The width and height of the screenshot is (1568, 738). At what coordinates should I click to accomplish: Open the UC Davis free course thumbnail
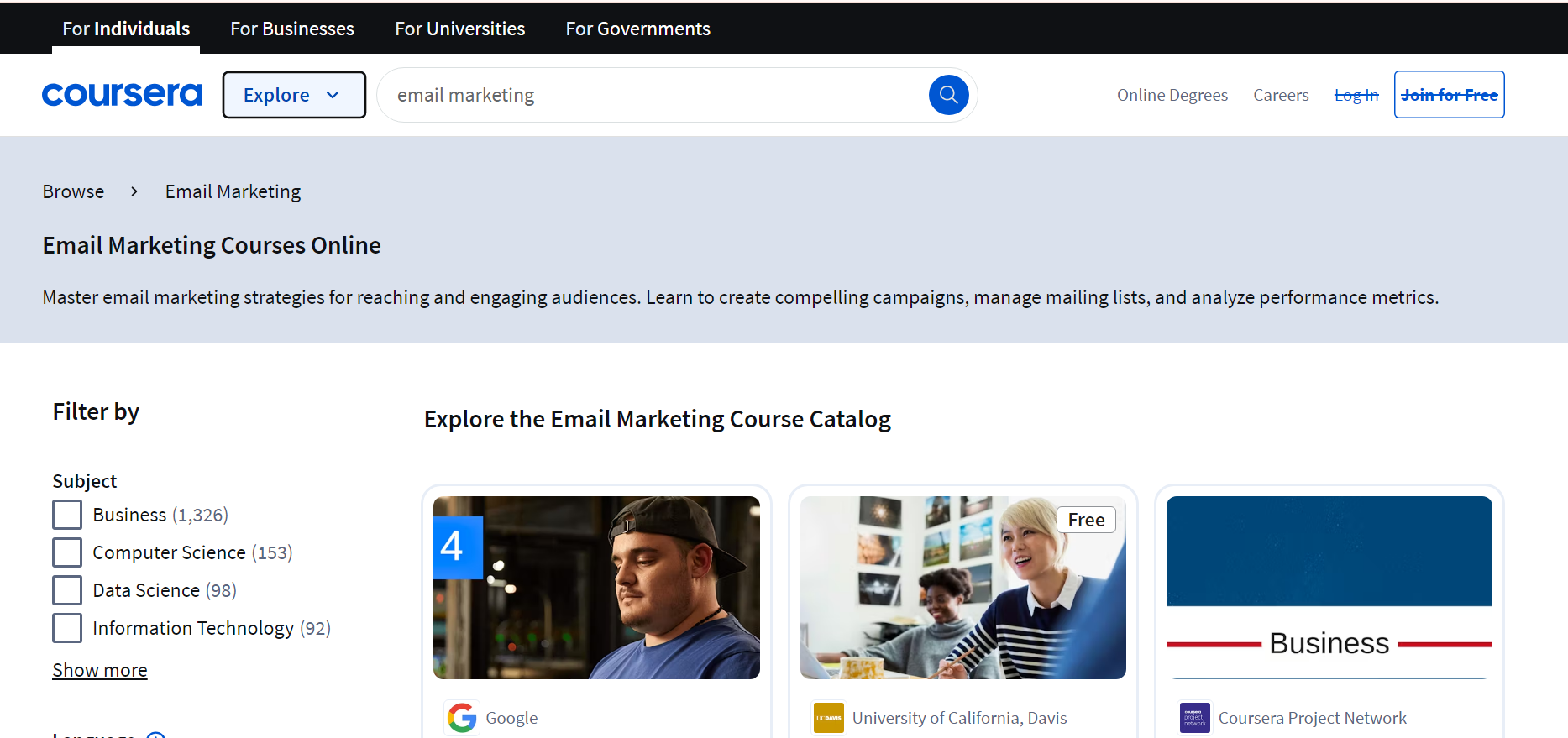pyautogui.click(x=963, y=588)
